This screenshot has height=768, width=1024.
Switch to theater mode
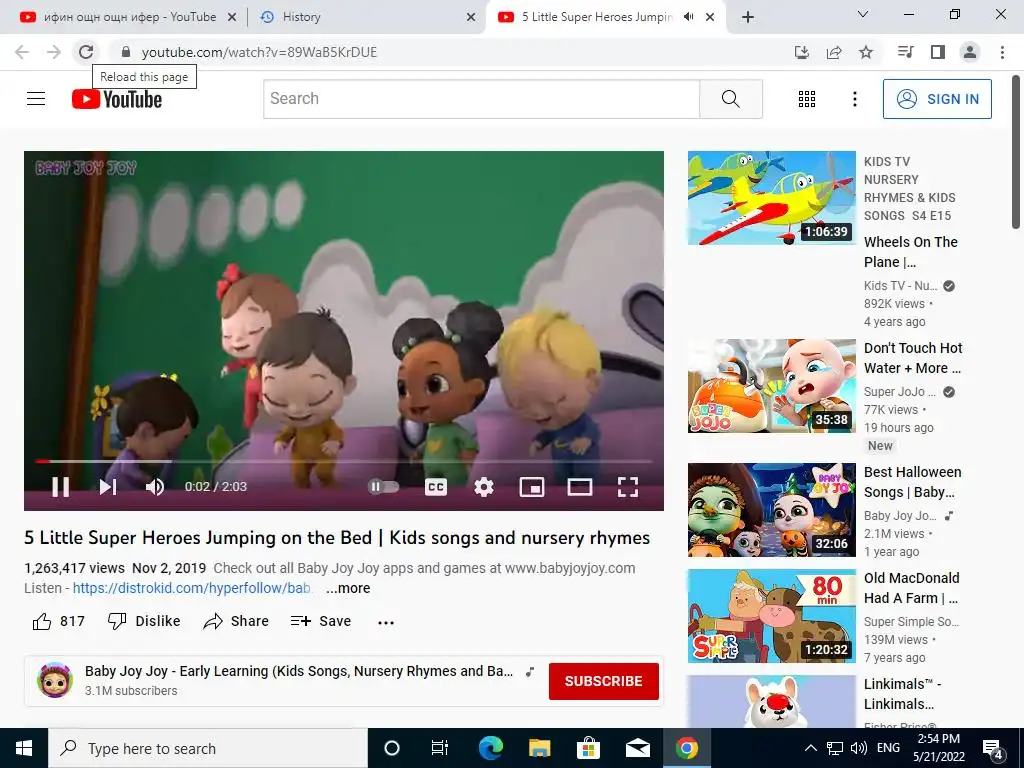click(x=579, y=487)
